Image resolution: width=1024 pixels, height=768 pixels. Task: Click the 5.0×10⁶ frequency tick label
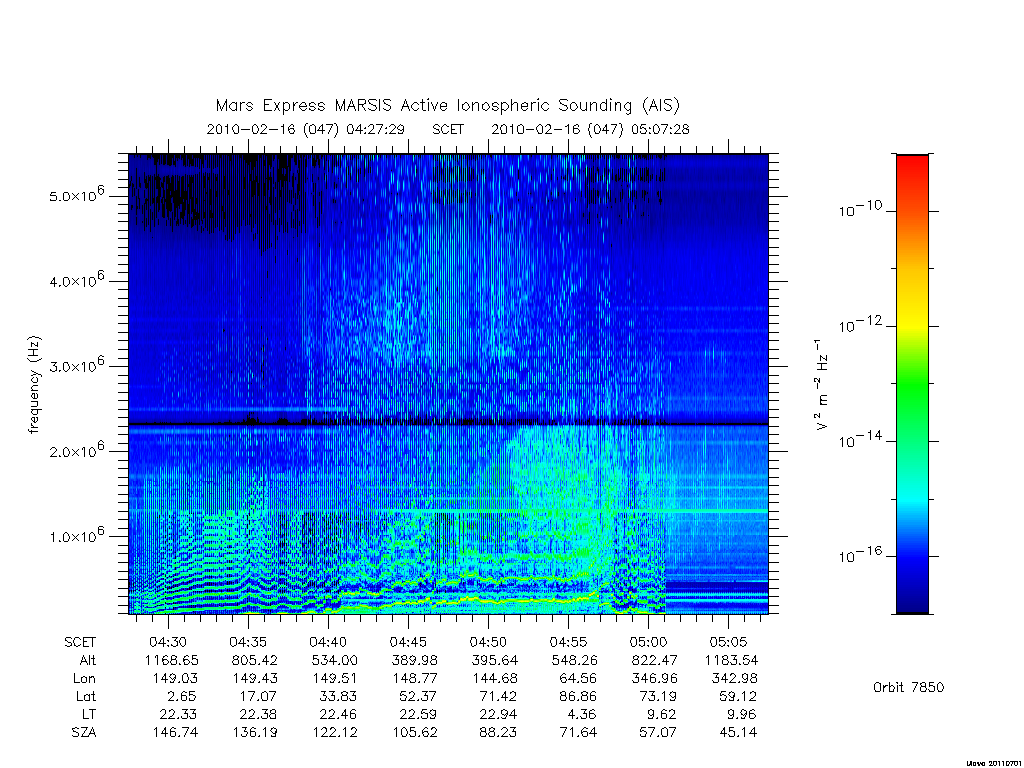pos(76,195)
